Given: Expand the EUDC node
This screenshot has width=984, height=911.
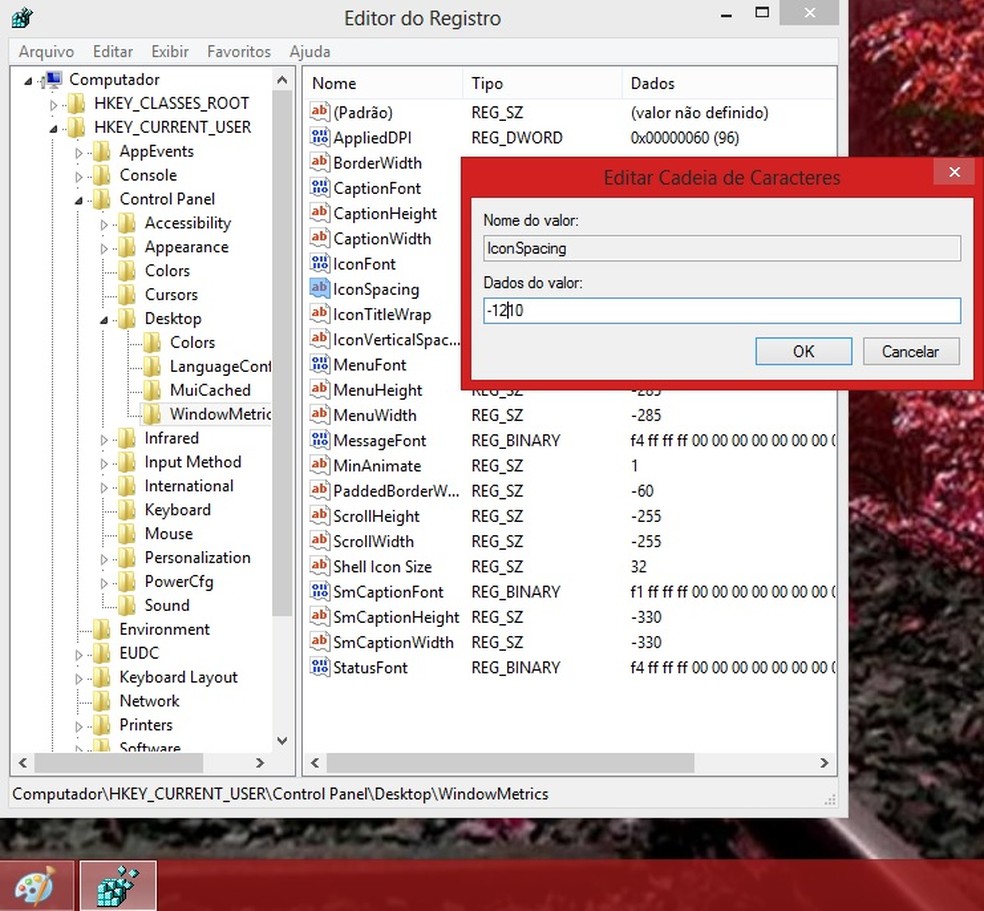Looking at the screenshot, I should [79, 655].
